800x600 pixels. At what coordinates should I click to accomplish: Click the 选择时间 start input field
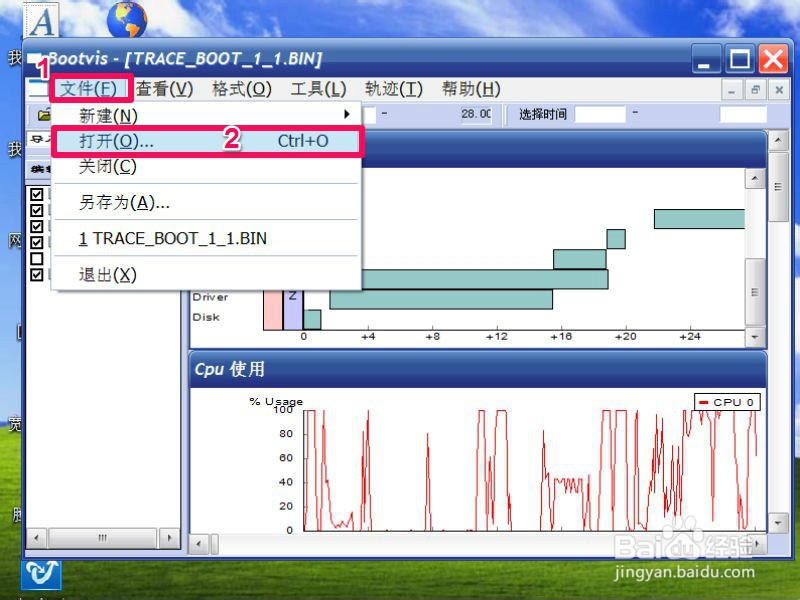pos(600,114)
